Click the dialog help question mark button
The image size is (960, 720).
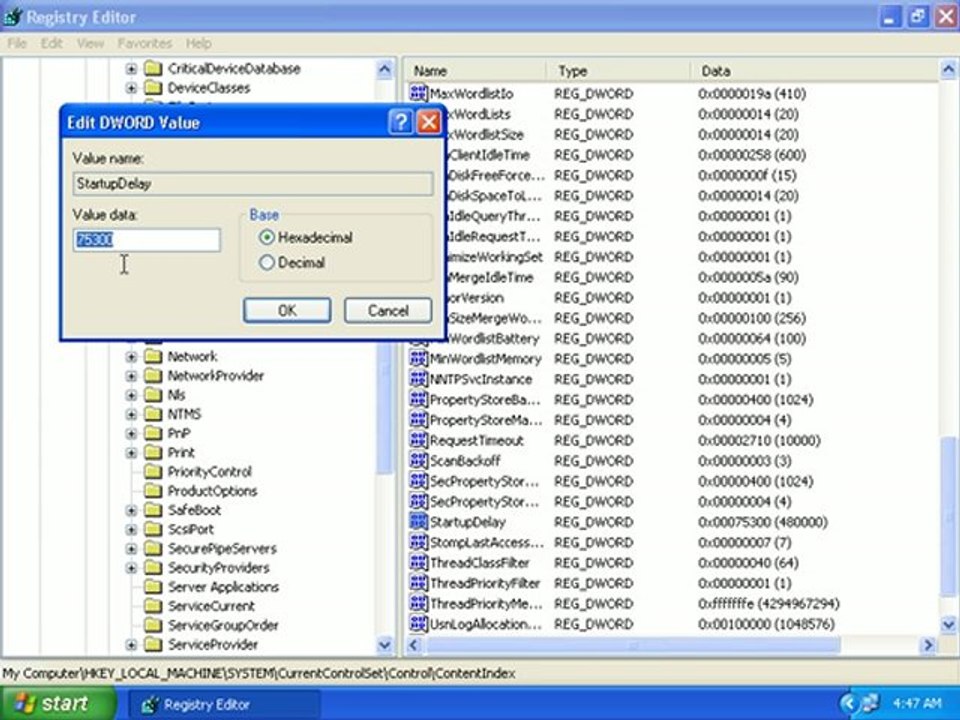click(x=400, y=122)
